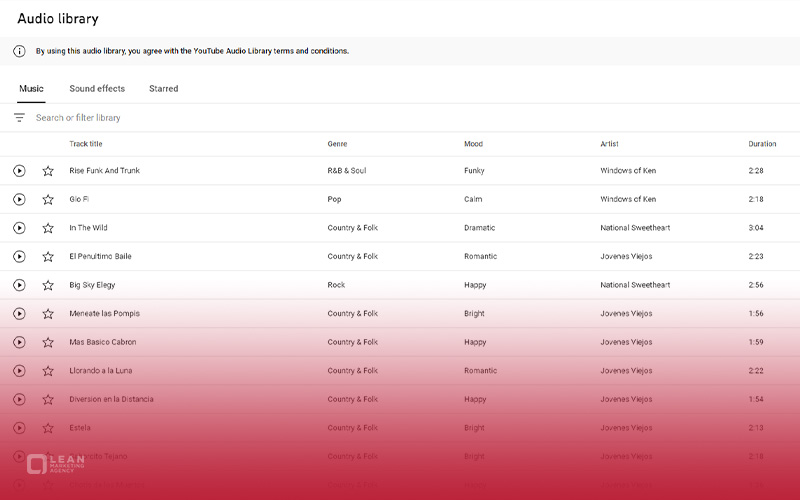This screenshot has width=800, height=500.
Task: Click the R&B & Soul genre cell
Action: (x=347, y=170)
